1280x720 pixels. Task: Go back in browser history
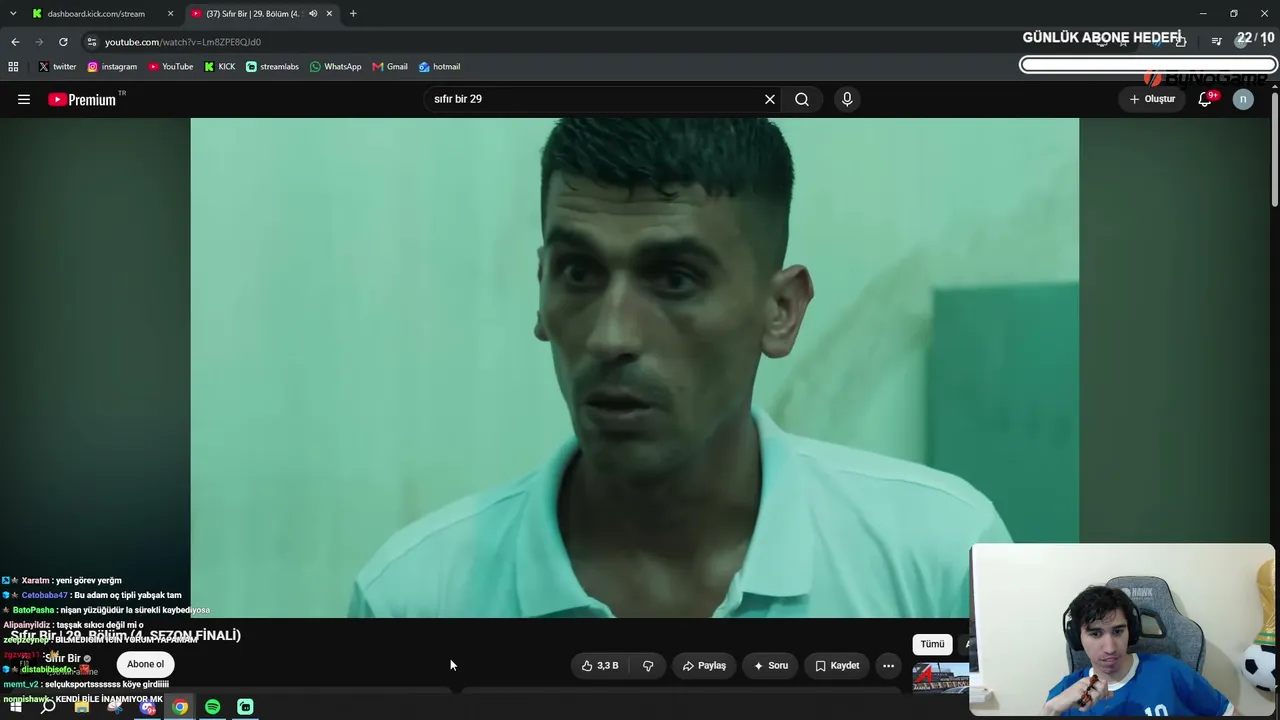15,42
